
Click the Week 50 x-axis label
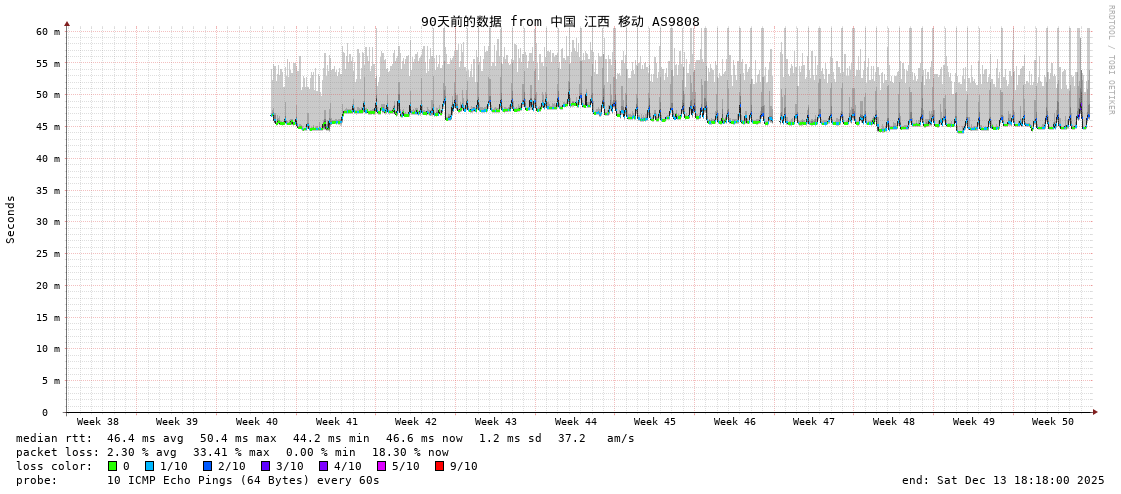tap(1053, 422)
